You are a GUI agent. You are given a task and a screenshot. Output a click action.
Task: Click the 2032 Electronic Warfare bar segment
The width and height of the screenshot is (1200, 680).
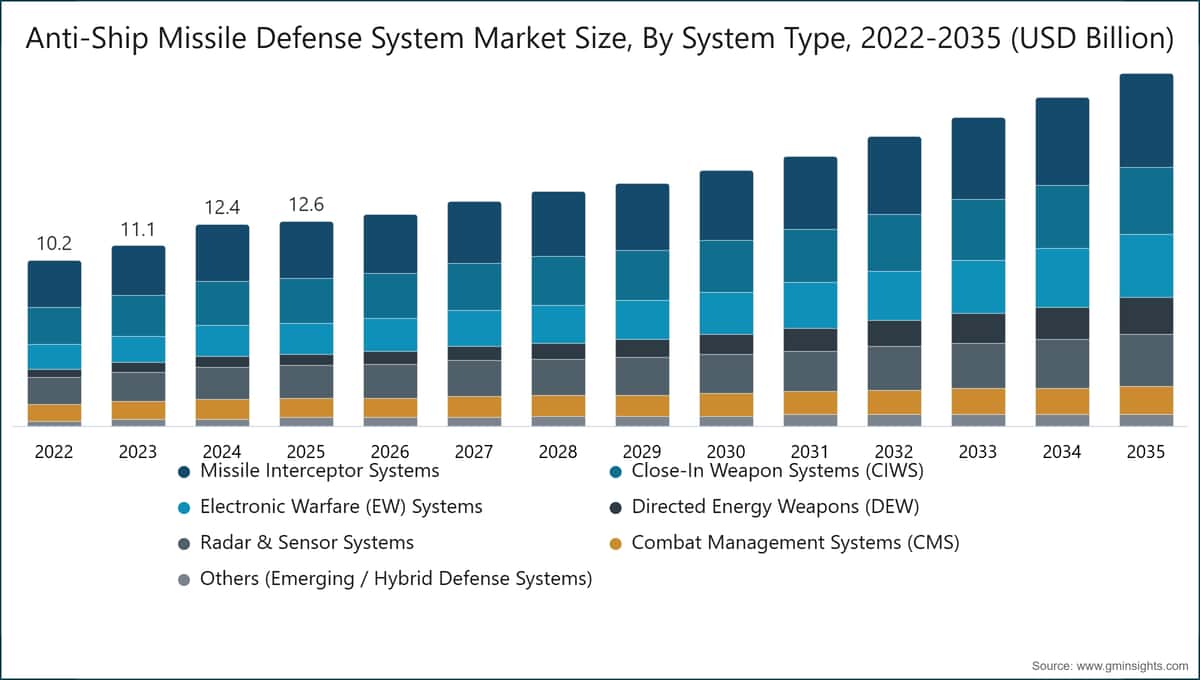click(894, 296)
